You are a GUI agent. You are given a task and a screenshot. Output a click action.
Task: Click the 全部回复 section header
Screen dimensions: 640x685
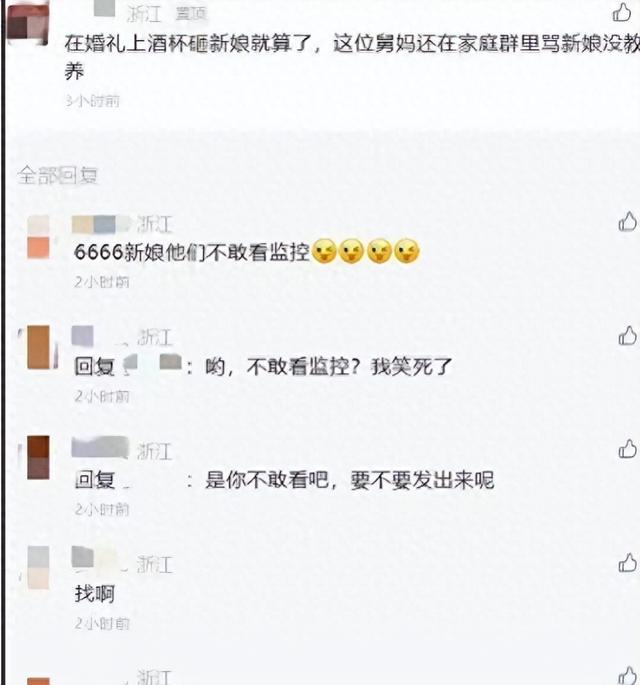pyautogui.click(x=57, y=176)
